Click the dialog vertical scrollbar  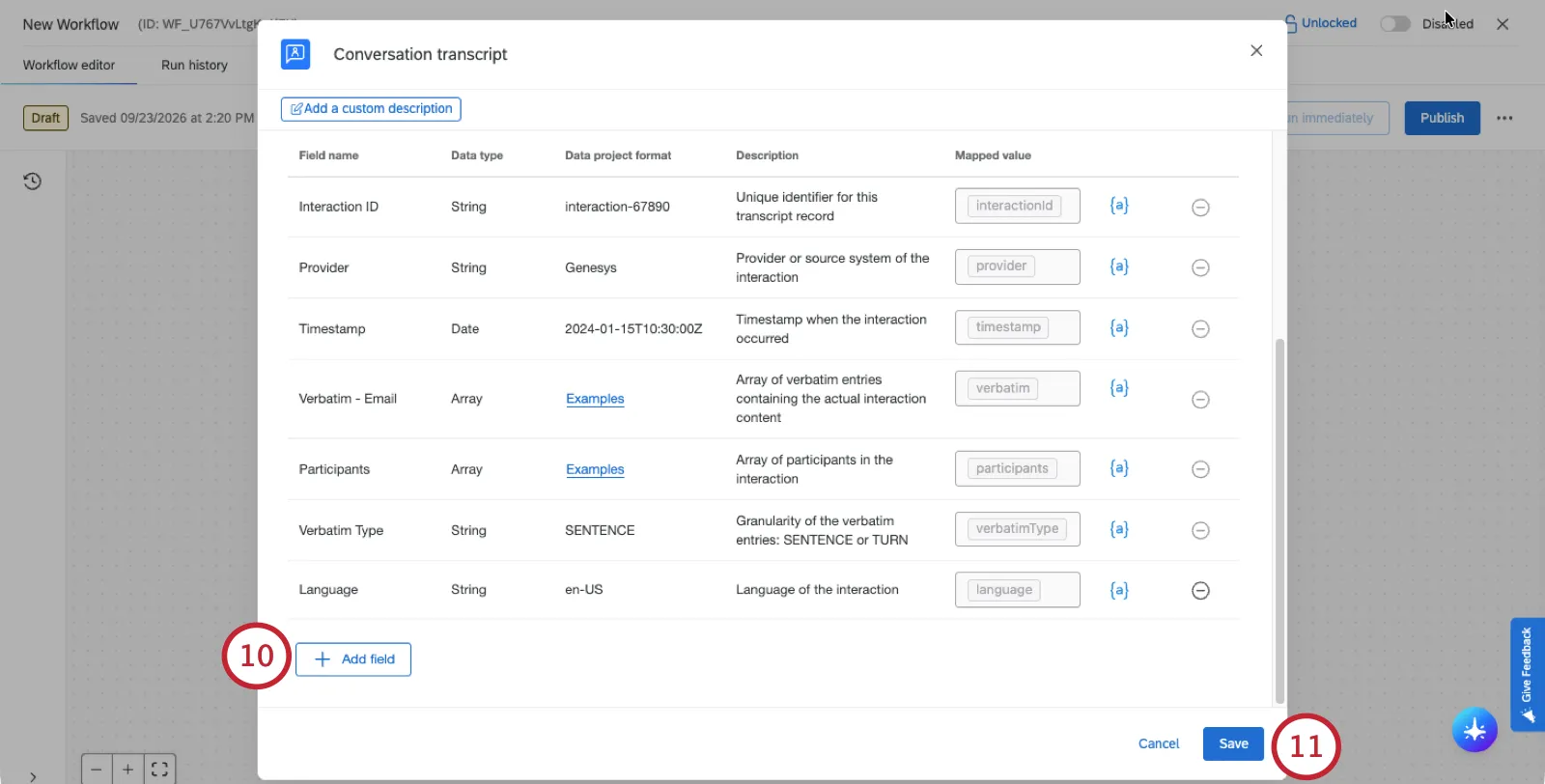[x=1279, y=520]
